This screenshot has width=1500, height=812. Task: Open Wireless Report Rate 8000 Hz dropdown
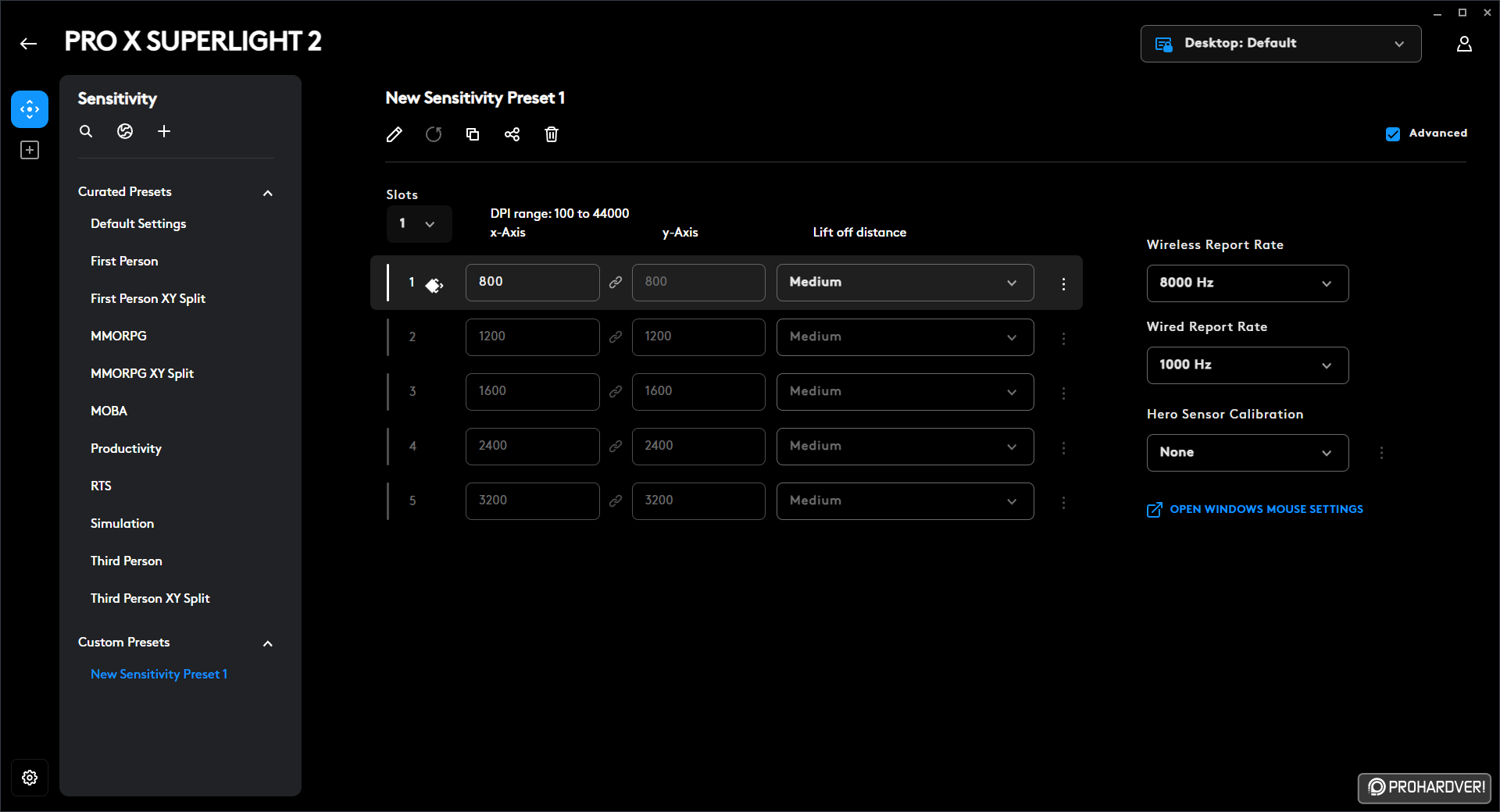[1248, 283]
